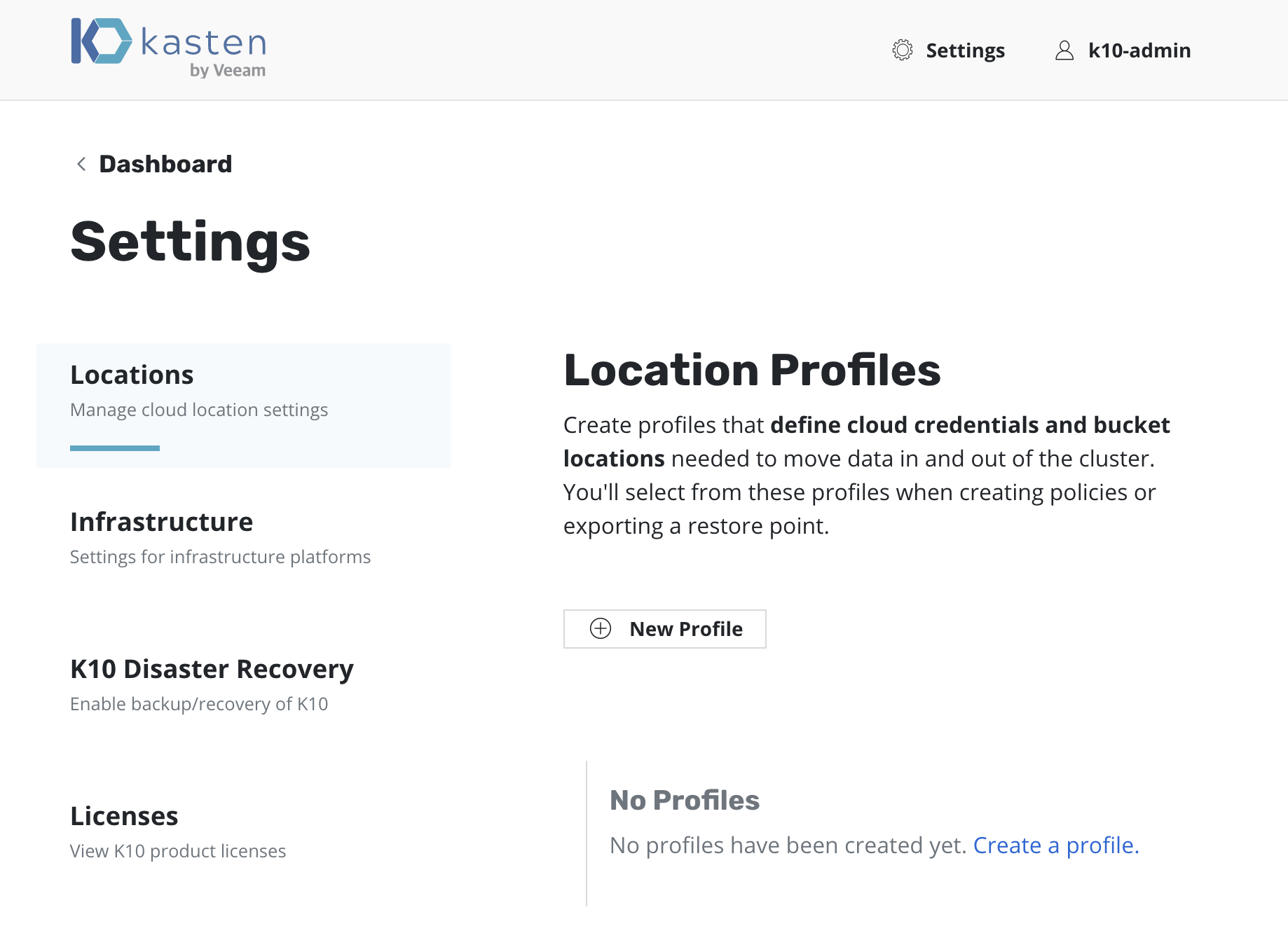Open Settings from the top header
1288x933 pixels.
[965, 50]
